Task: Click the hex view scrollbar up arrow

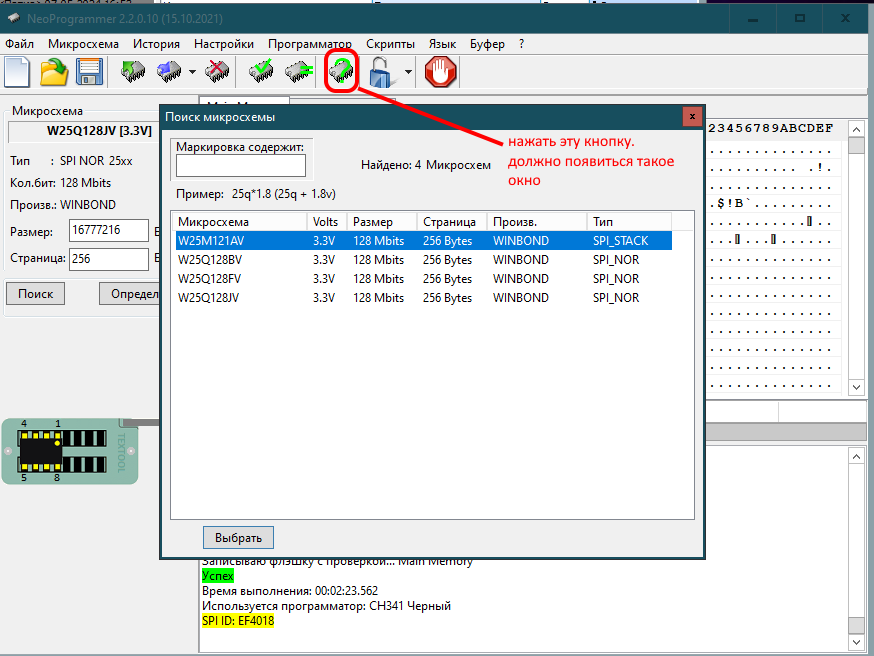Action: pyautogui.click(x=856, y=129)
